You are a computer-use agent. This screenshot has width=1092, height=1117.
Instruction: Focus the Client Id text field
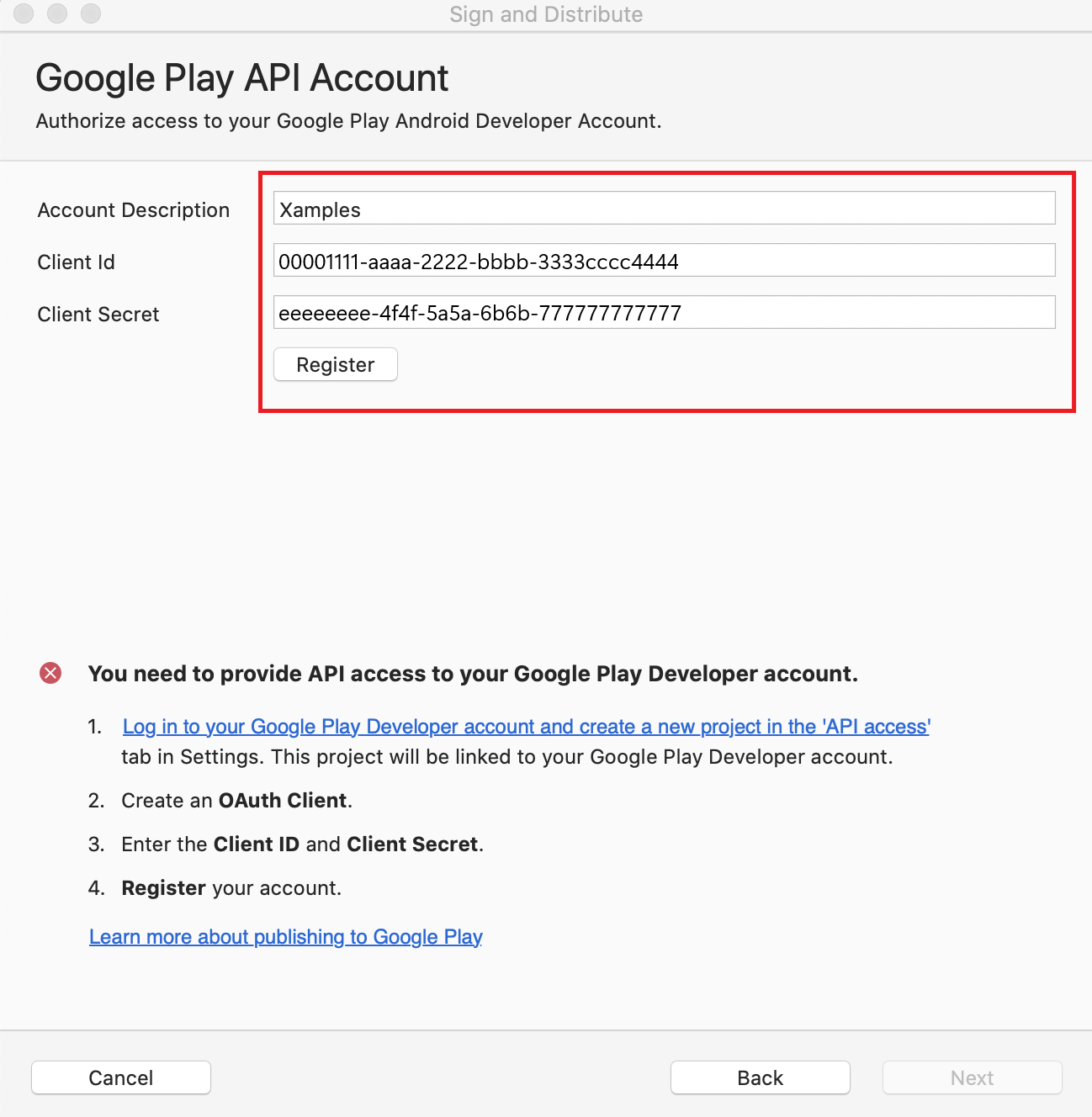pos(663,261)
